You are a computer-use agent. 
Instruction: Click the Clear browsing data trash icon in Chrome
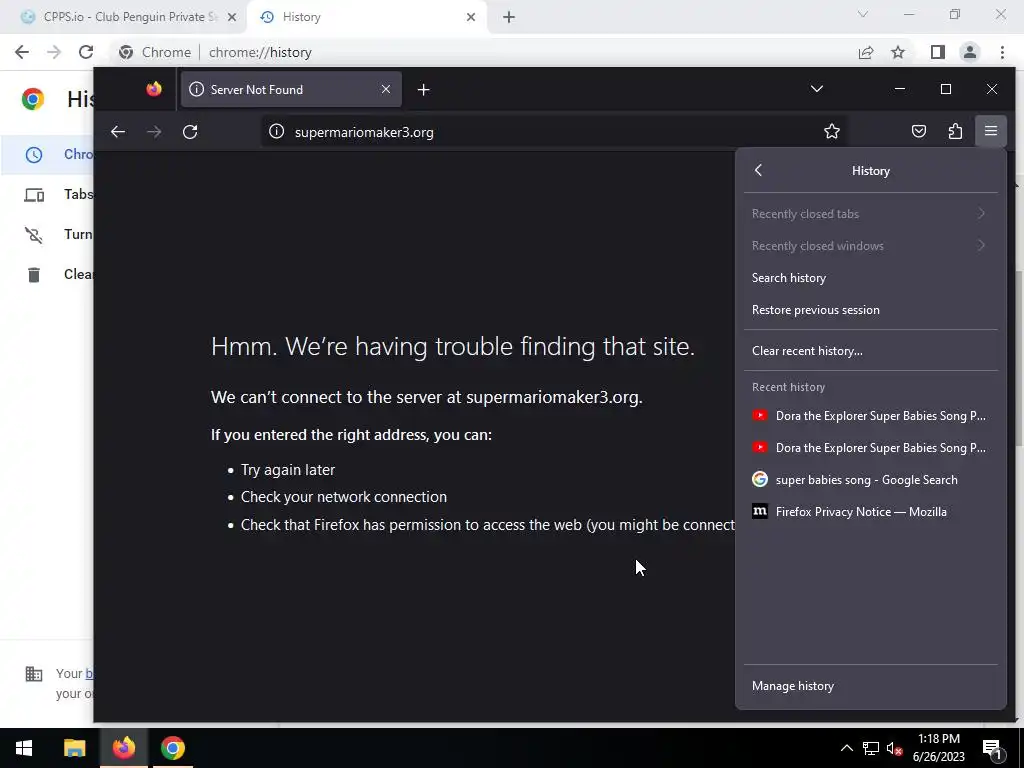click(34, 275)
